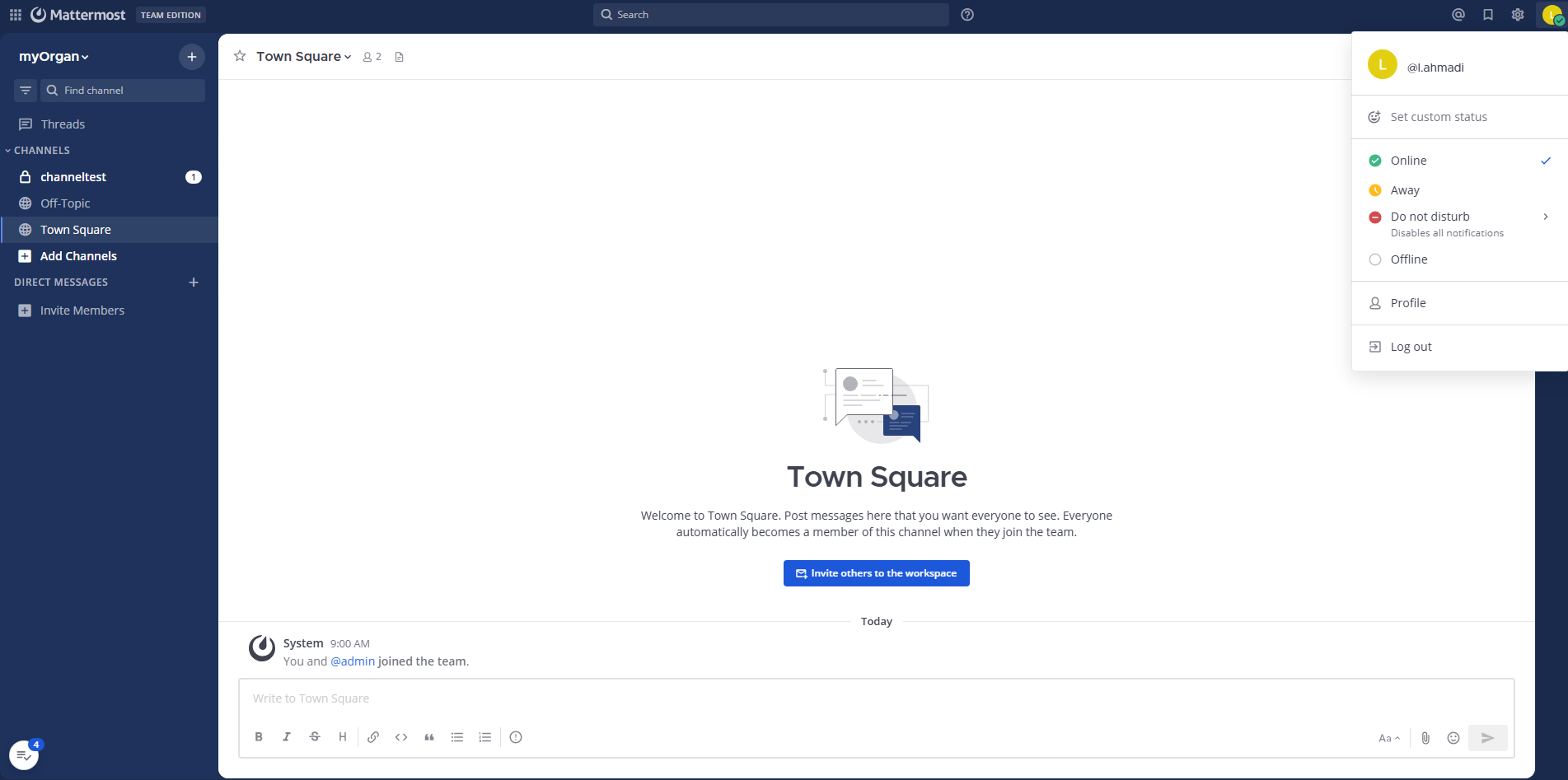Viewport: 1568px width, 780px height.
Task: Click the @l.ahmadi username
Action: pos(1435,68)
